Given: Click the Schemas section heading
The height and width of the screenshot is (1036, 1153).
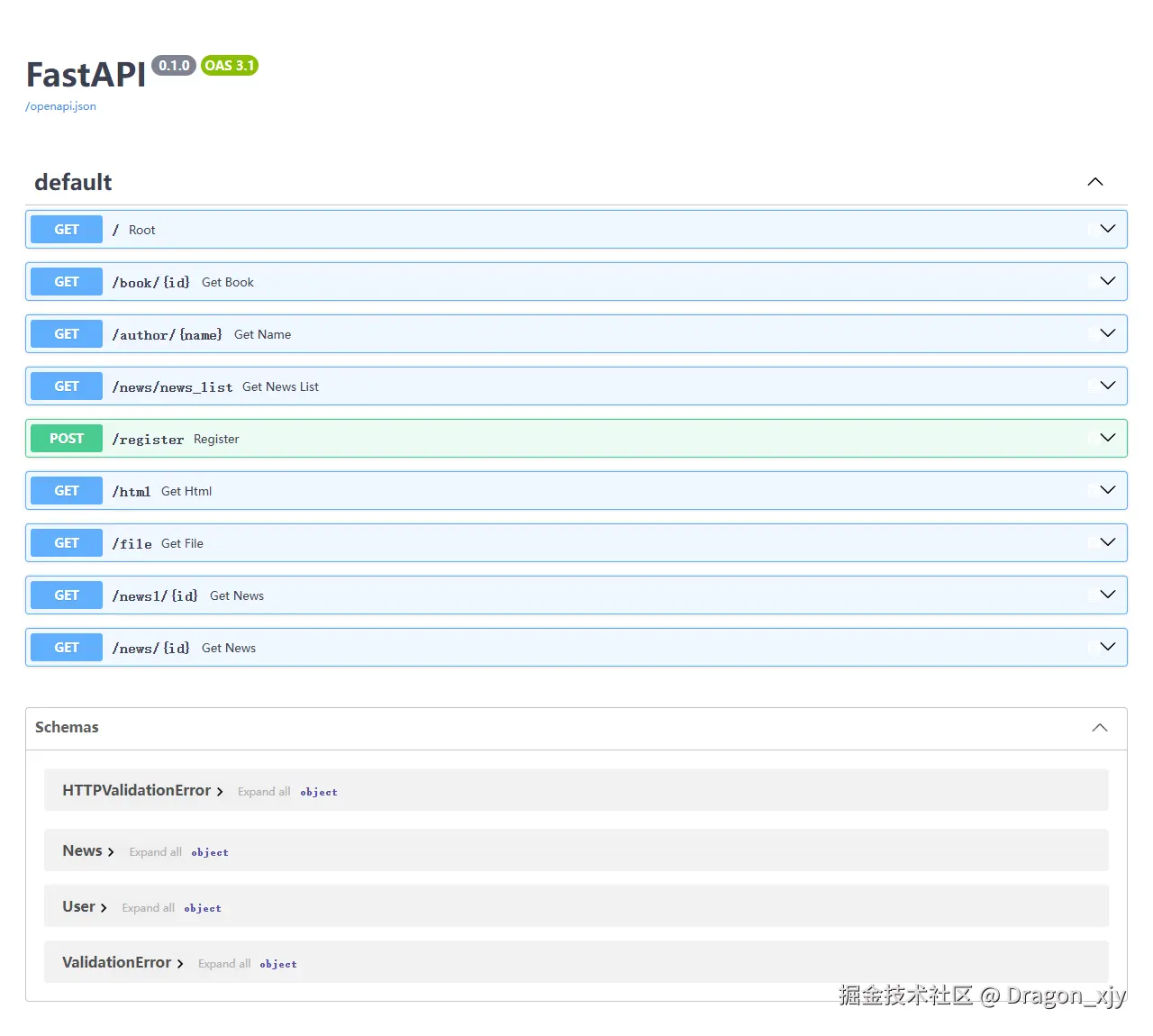Looking at the screenshot, I should 67,727.
